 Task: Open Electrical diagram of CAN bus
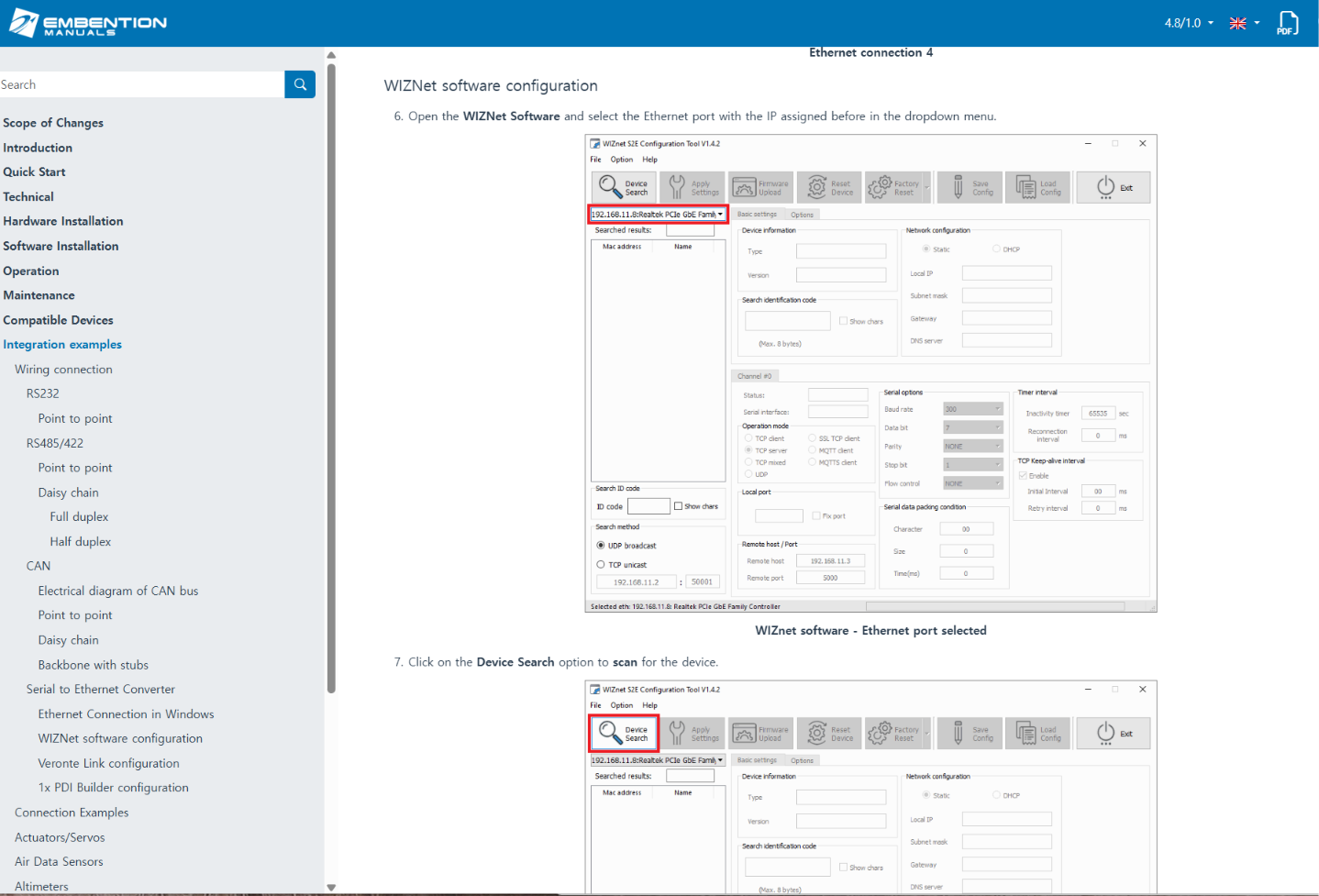[x=118, y=592]
